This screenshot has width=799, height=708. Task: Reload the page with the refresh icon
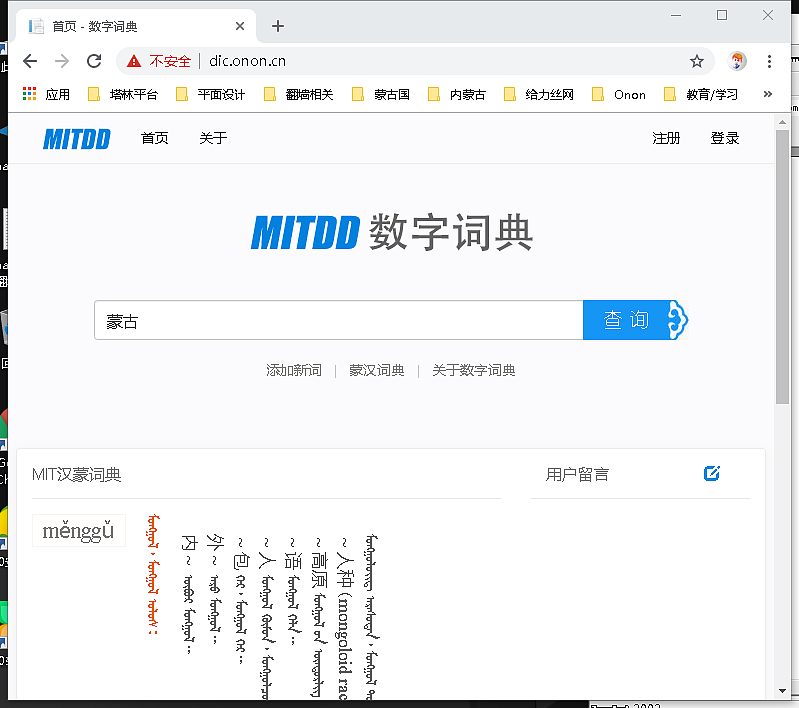pyautogui.click(x=94, y=61)
